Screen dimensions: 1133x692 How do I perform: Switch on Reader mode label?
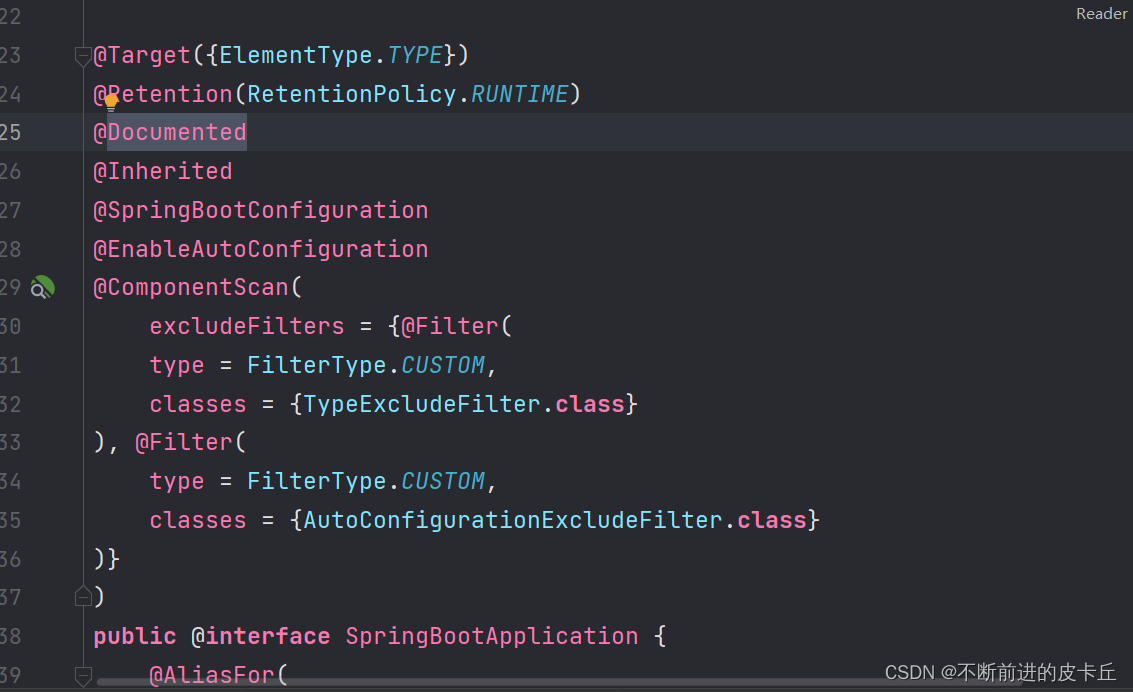click(x=1101, y=14)
